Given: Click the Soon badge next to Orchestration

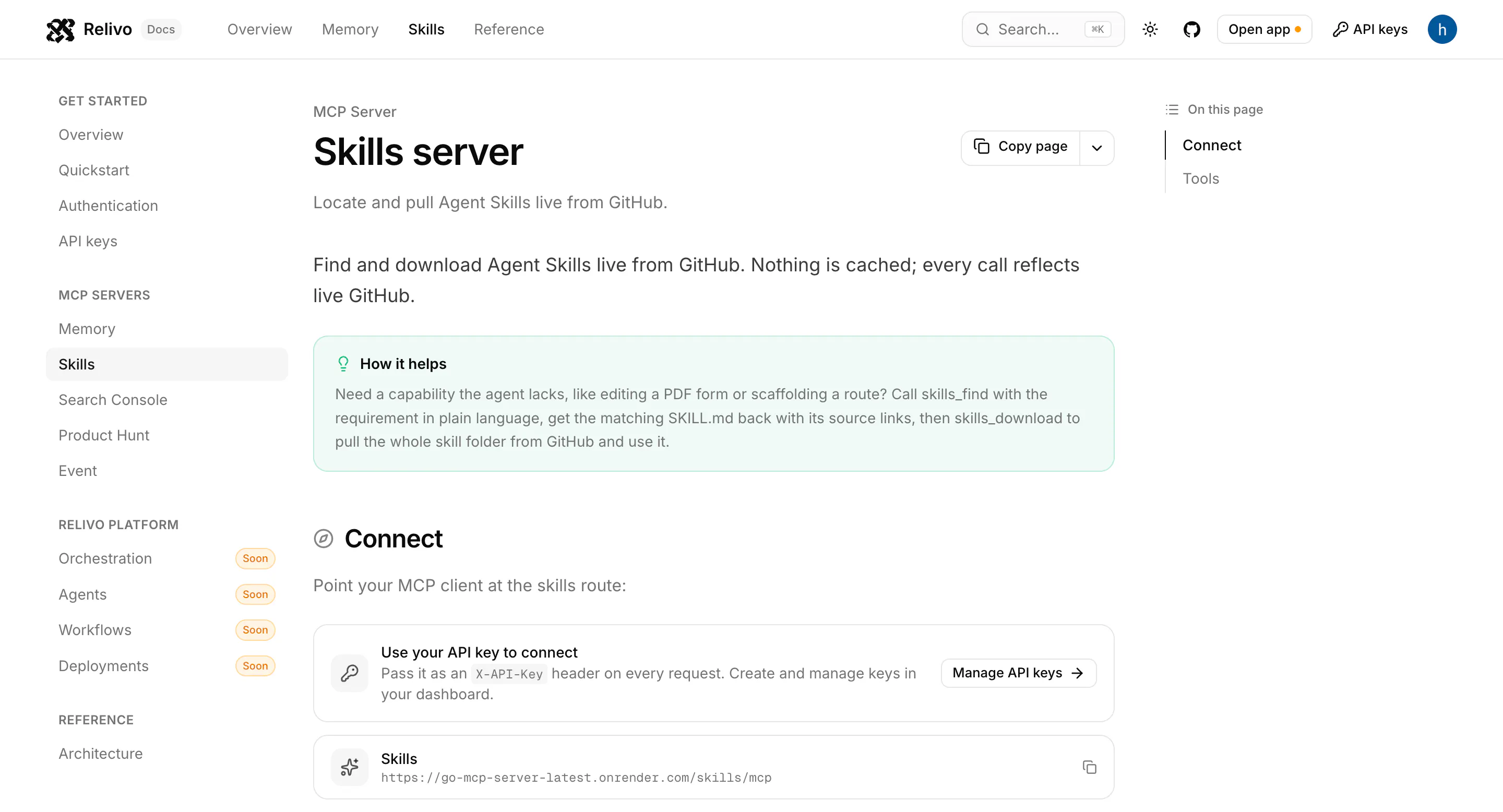Looking at the screenshot, I should tap(255, 559).
